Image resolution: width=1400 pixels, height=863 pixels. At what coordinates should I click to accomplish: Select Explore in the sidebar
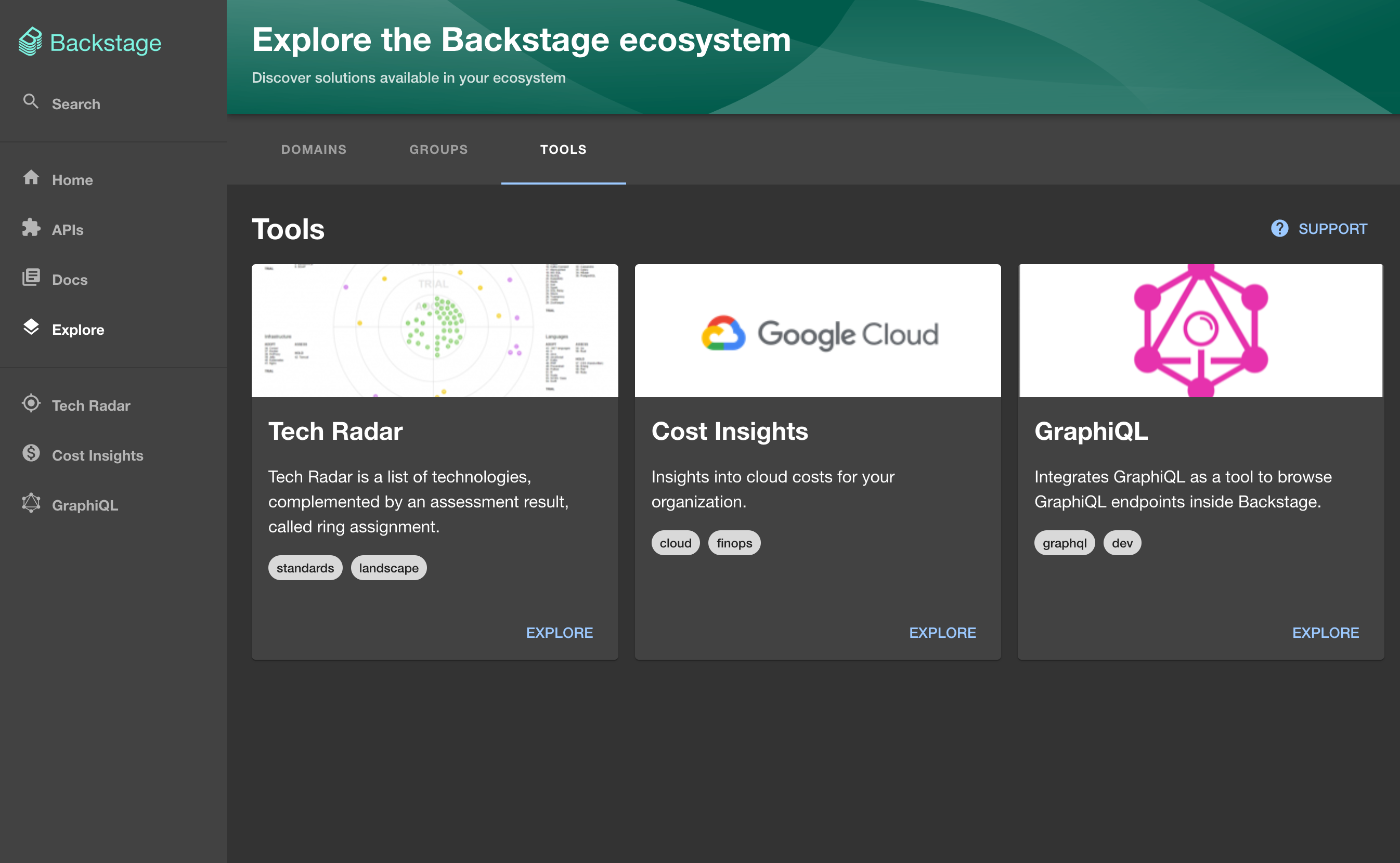[x=78, y=329]
